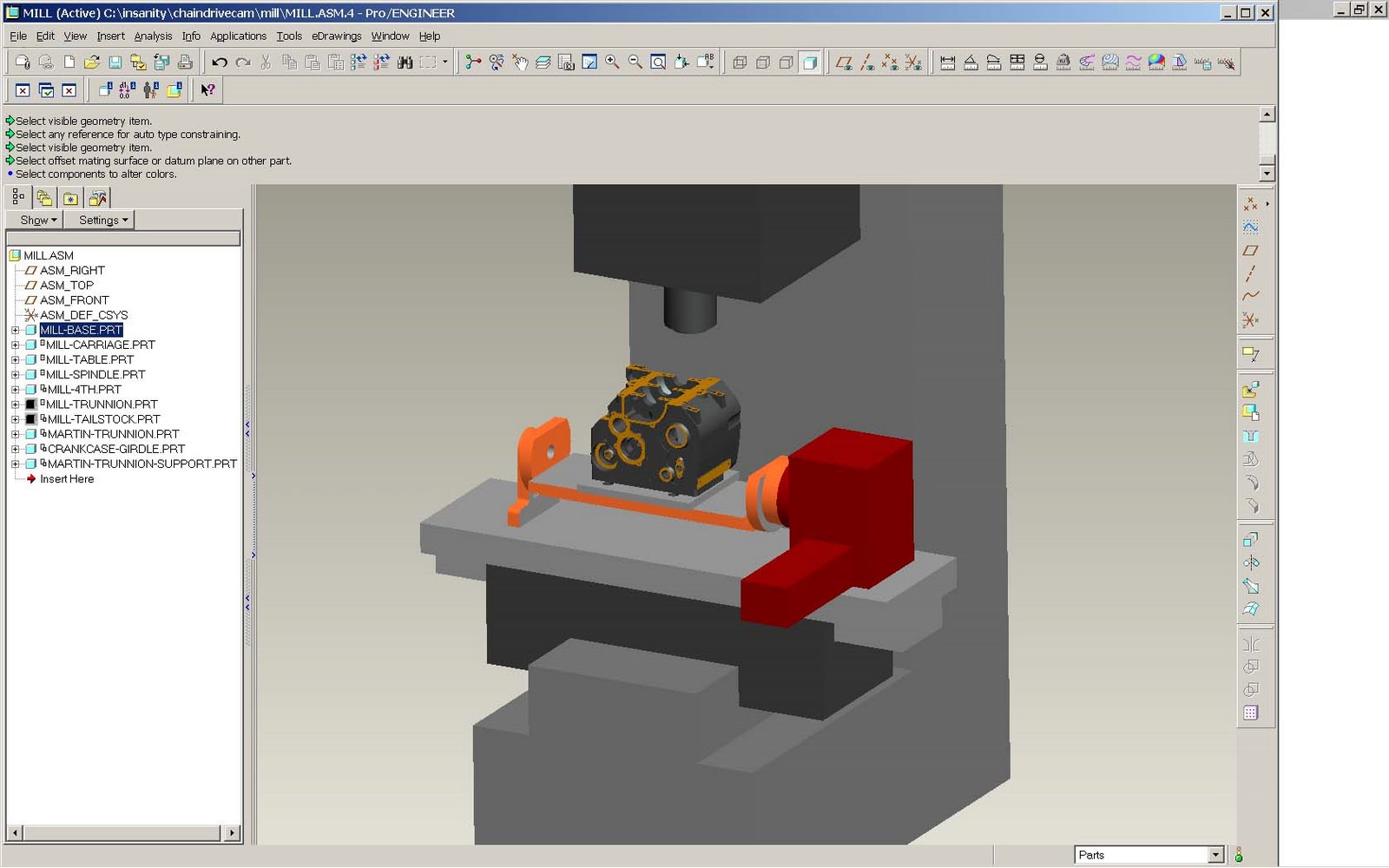Image resolution: width=1389 pixels, height=868 pixels.
Task: Select MARTIN-TRUNNION.PRT in the model tree
Action: point(113,434)
